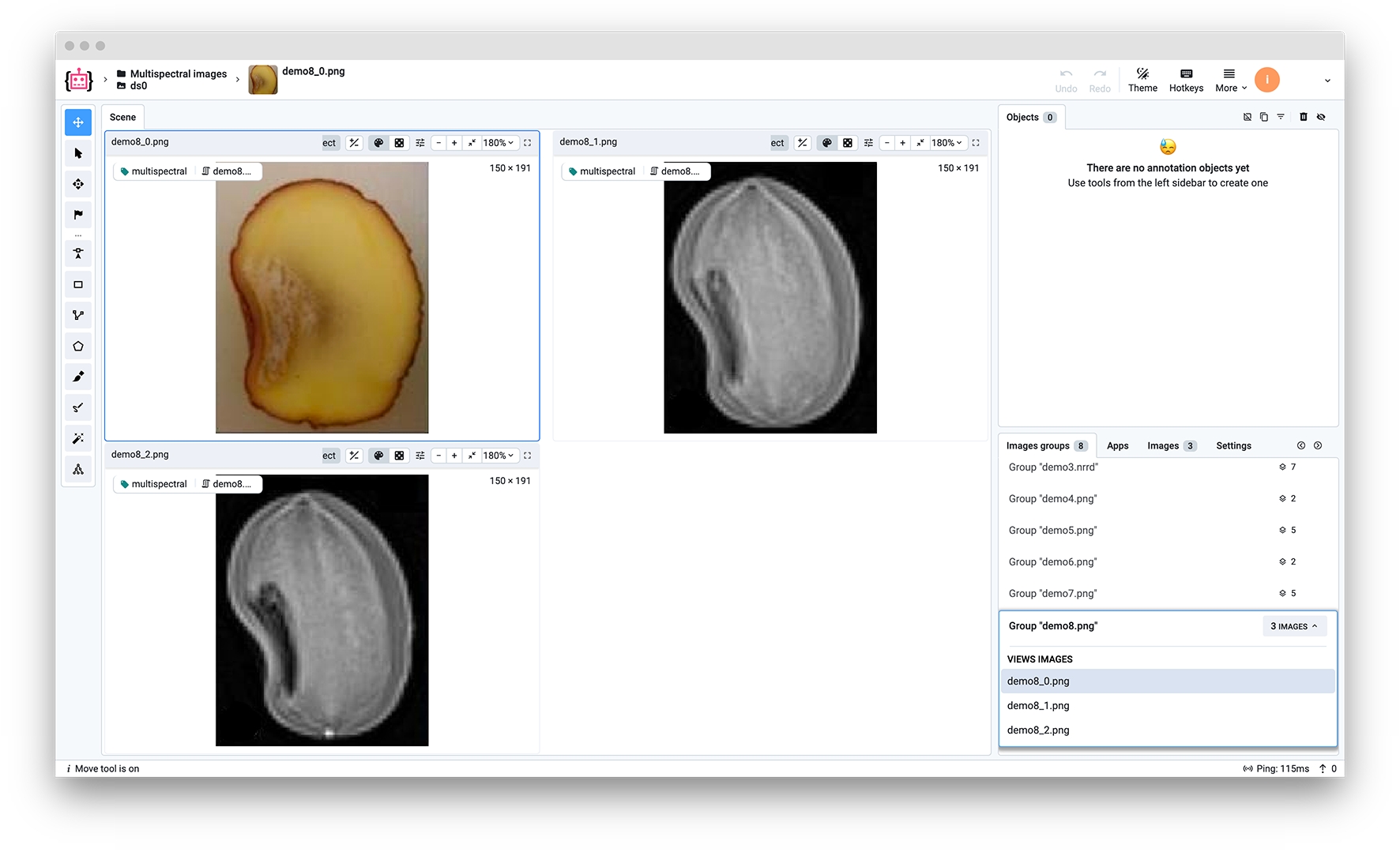Toggle random colors dice in demo8_2.png view
Image resolution: width=1400 pixels, height=856 pixels.
399,456
